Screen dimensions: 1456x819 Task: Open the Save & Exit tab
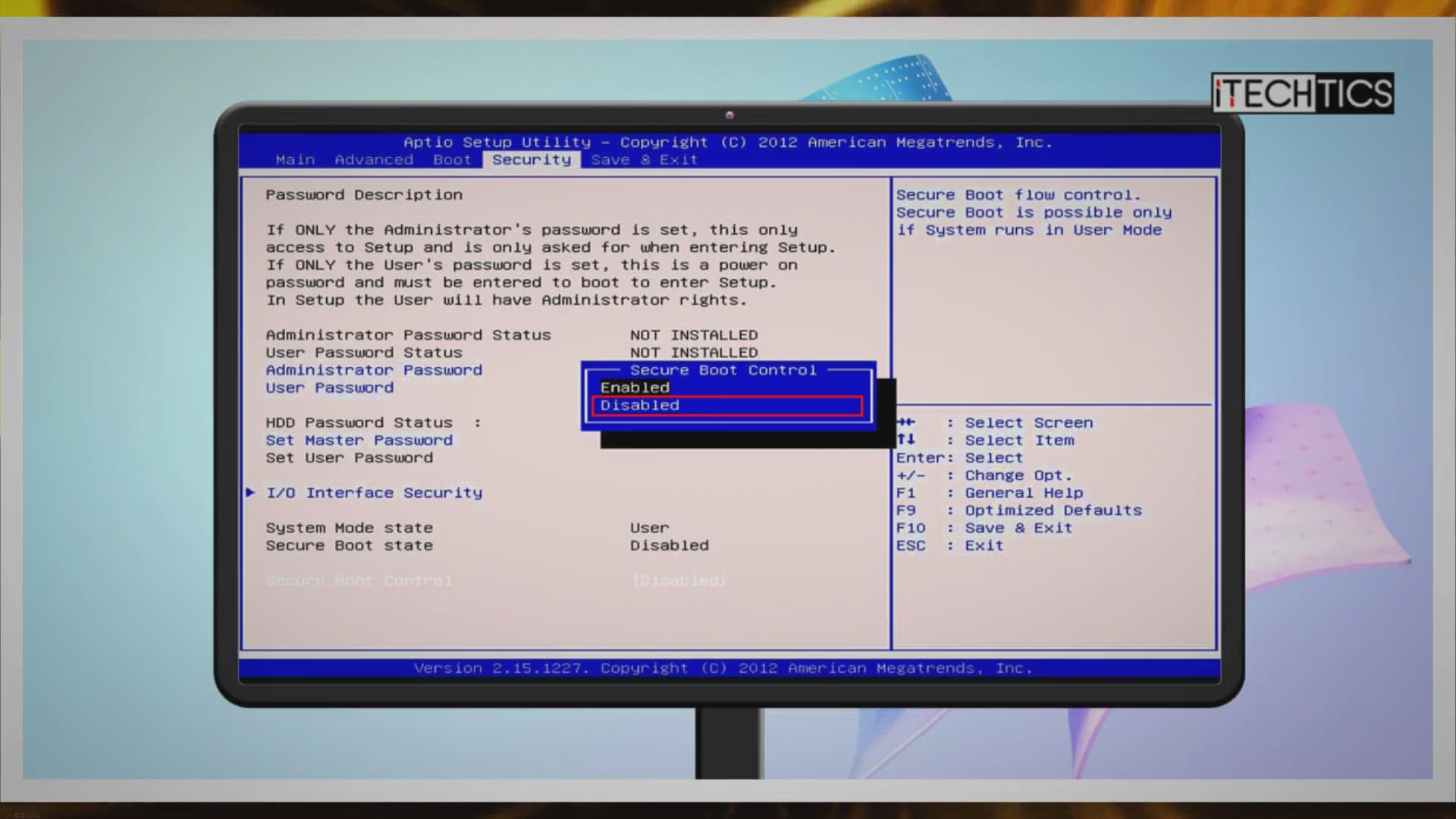(x=644, y=160)
